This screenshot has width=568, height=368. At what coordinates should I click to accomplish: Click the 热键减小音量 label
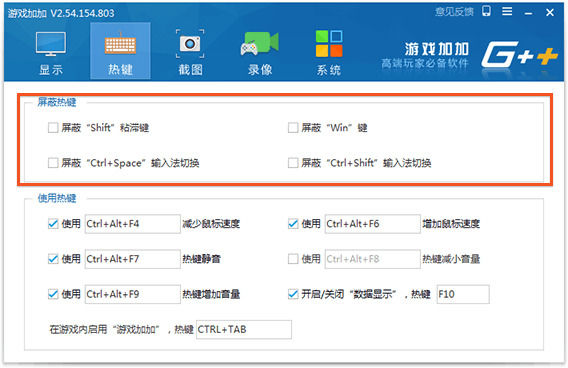pos(451,259)
